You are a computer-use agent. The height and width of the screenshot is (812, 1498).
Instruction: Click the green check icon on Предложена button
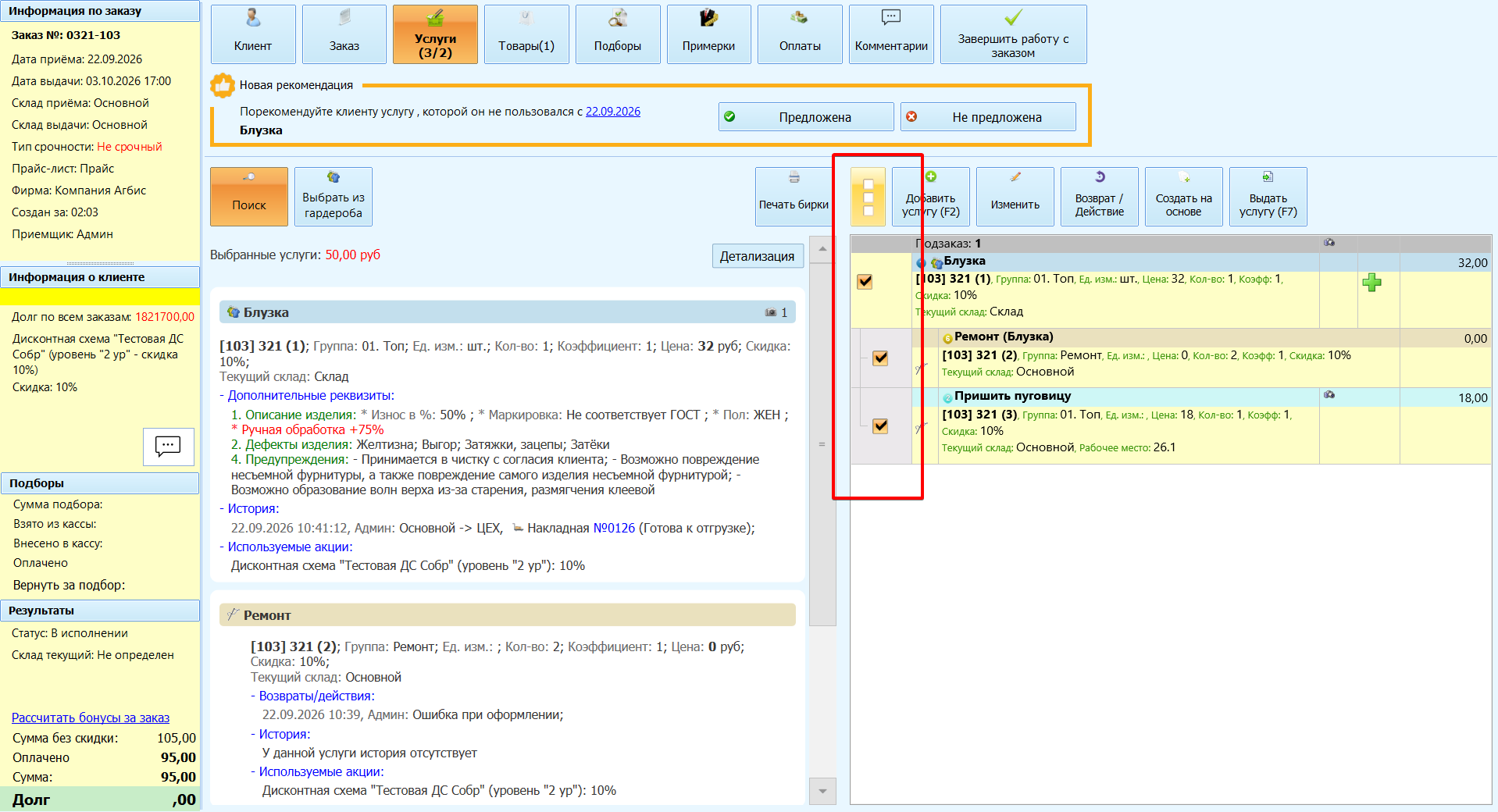(729, 117)
